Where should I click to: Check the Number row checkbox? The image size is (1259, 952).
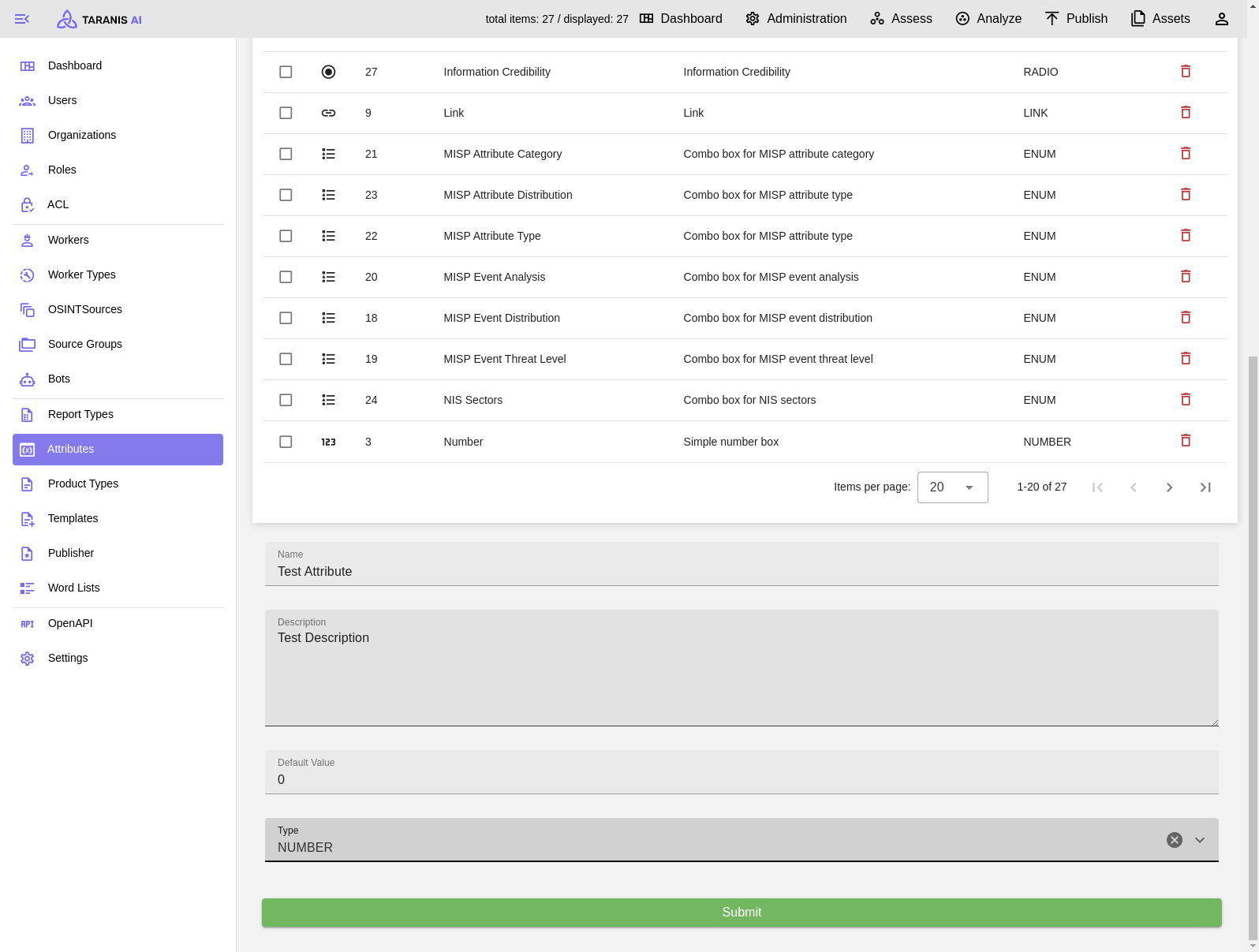click(x=286, y=442)
